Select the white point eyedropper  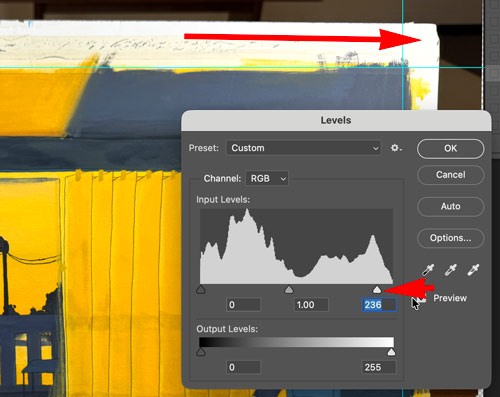tap(473, 270)
